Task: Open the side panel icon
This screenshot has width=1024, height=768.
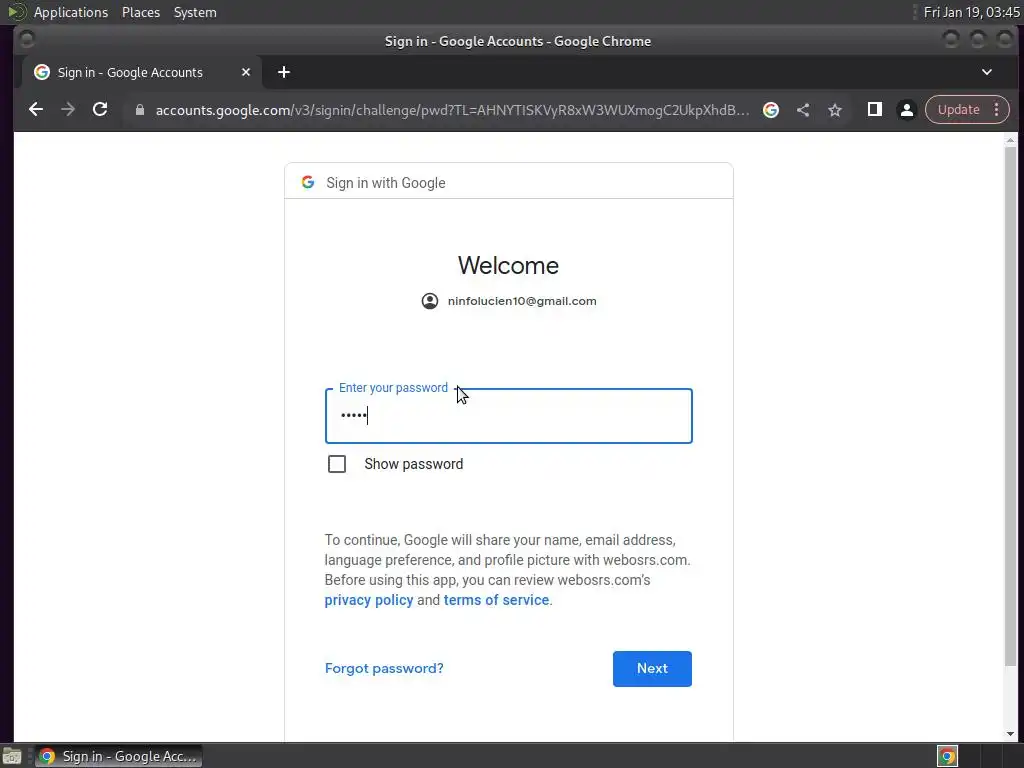Action: pos(874,110)
